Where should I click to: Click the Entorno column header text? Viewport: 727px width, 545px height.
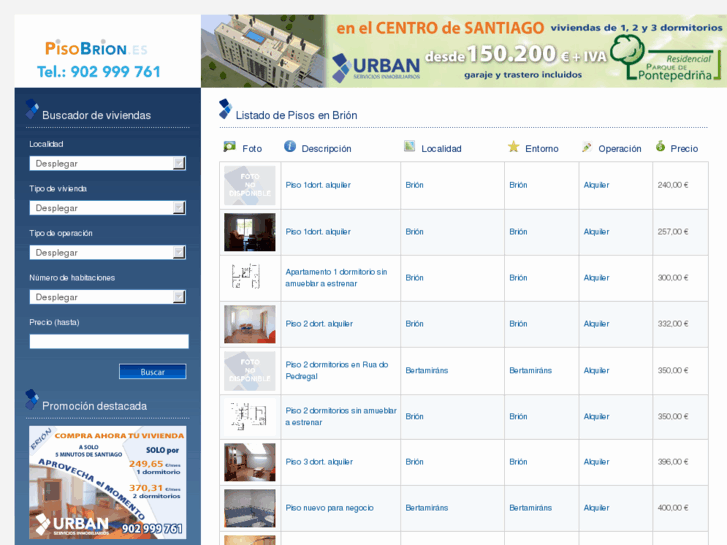pyautogui.click(x=542, y=148)
